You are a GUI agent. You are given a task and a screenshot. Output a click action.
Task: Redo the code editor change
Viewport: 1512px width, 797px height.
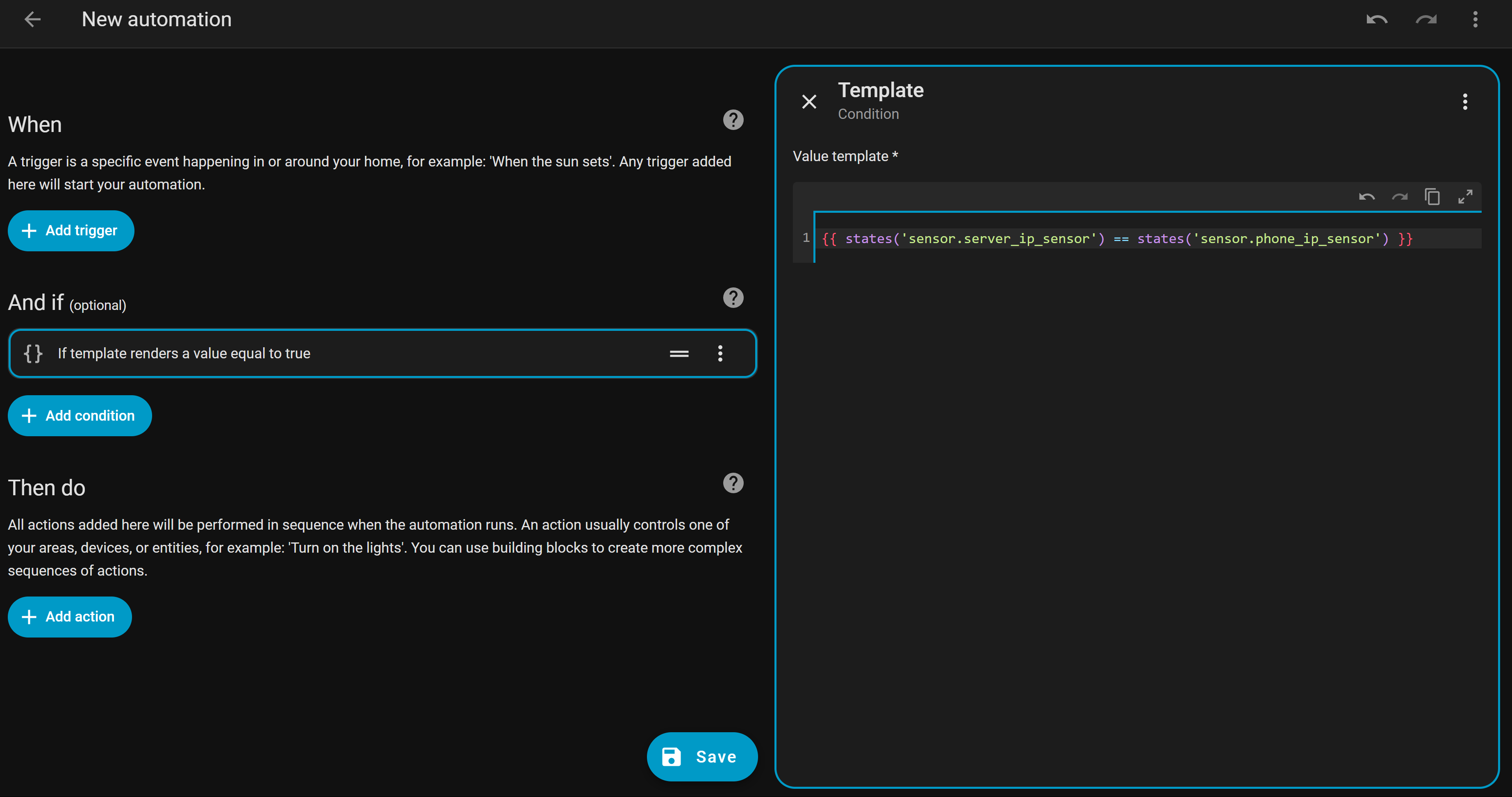pyautogui.click(x=1399, y=197)
